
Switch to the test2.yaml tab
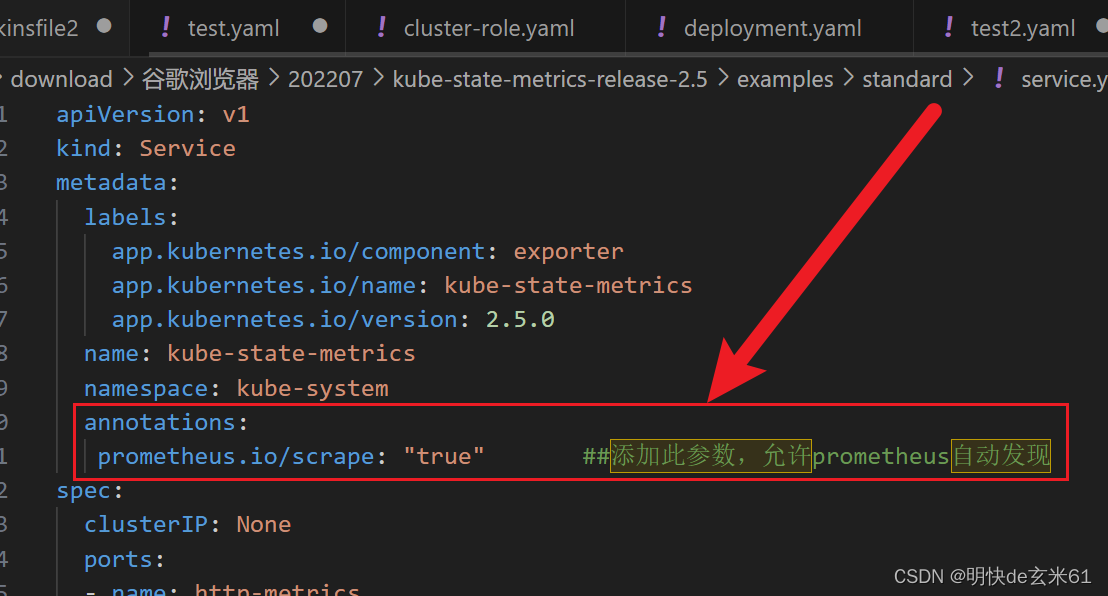(1022, 28)
